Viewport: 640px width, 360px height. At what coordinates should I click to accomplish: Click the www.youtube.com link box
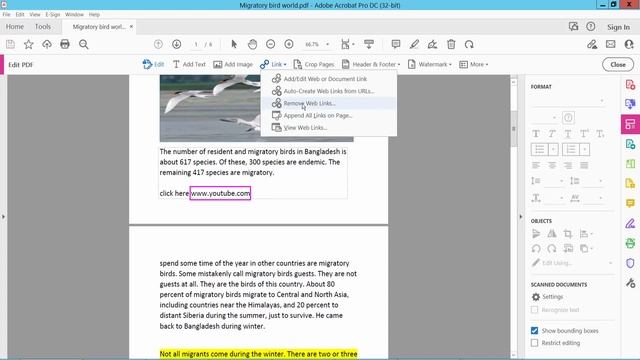click(220, 193)
